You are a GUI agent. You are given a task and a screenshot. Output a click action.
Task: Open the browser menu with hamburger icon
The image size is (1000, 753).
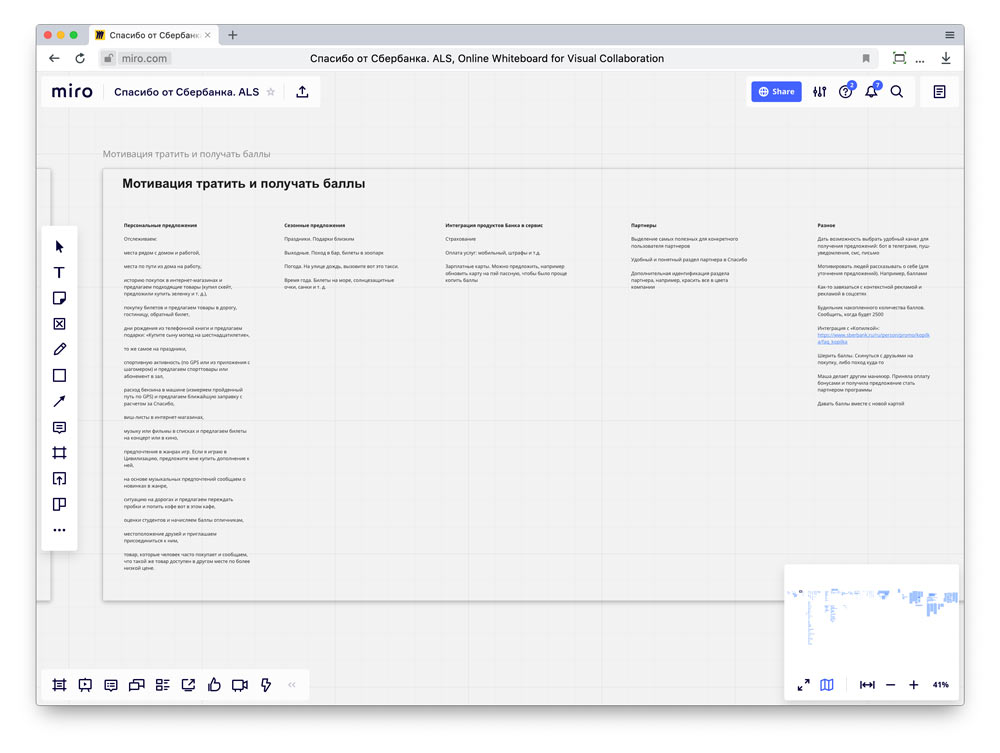pos(948,33)
